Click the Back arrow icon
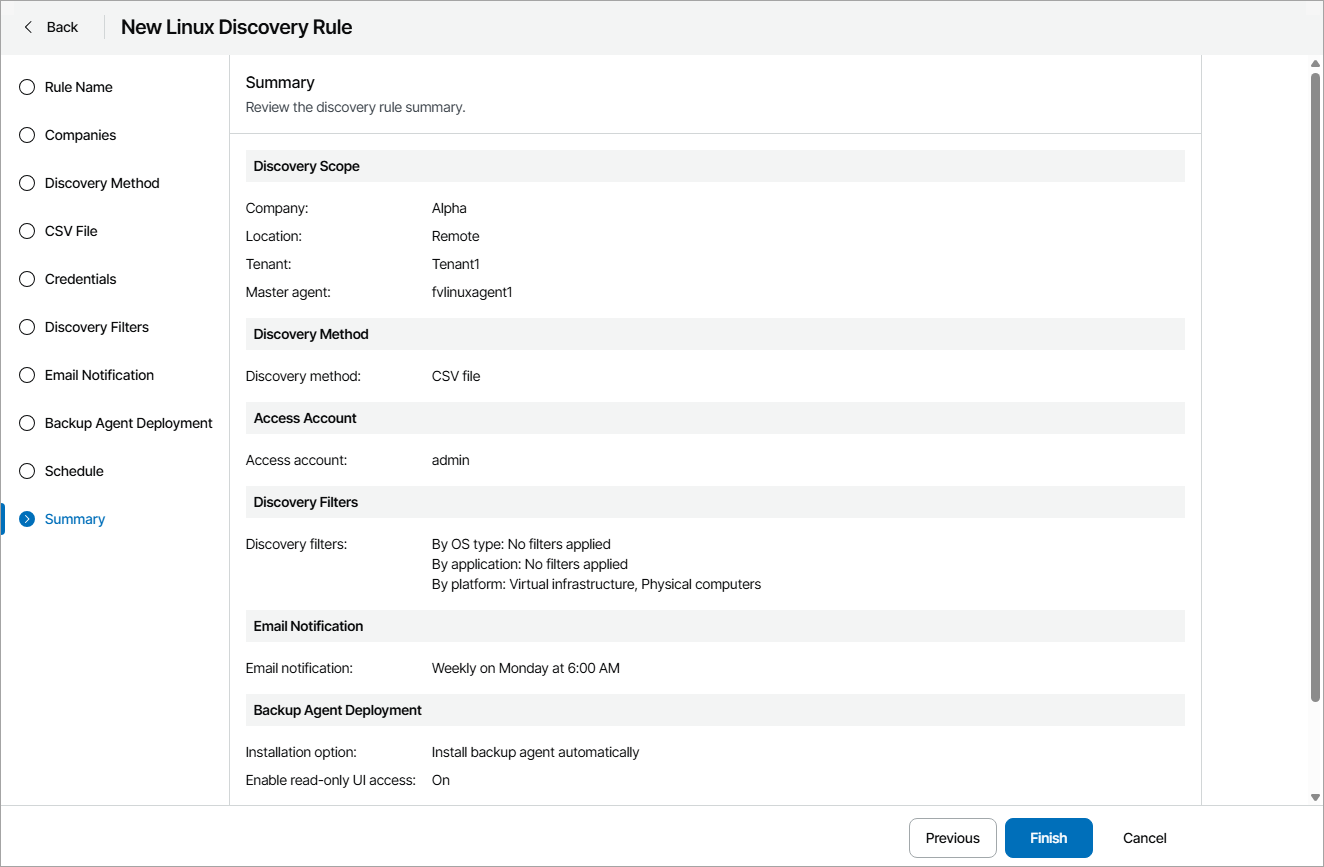Viewport: 1324px width, 867px height. coord(28,27)
